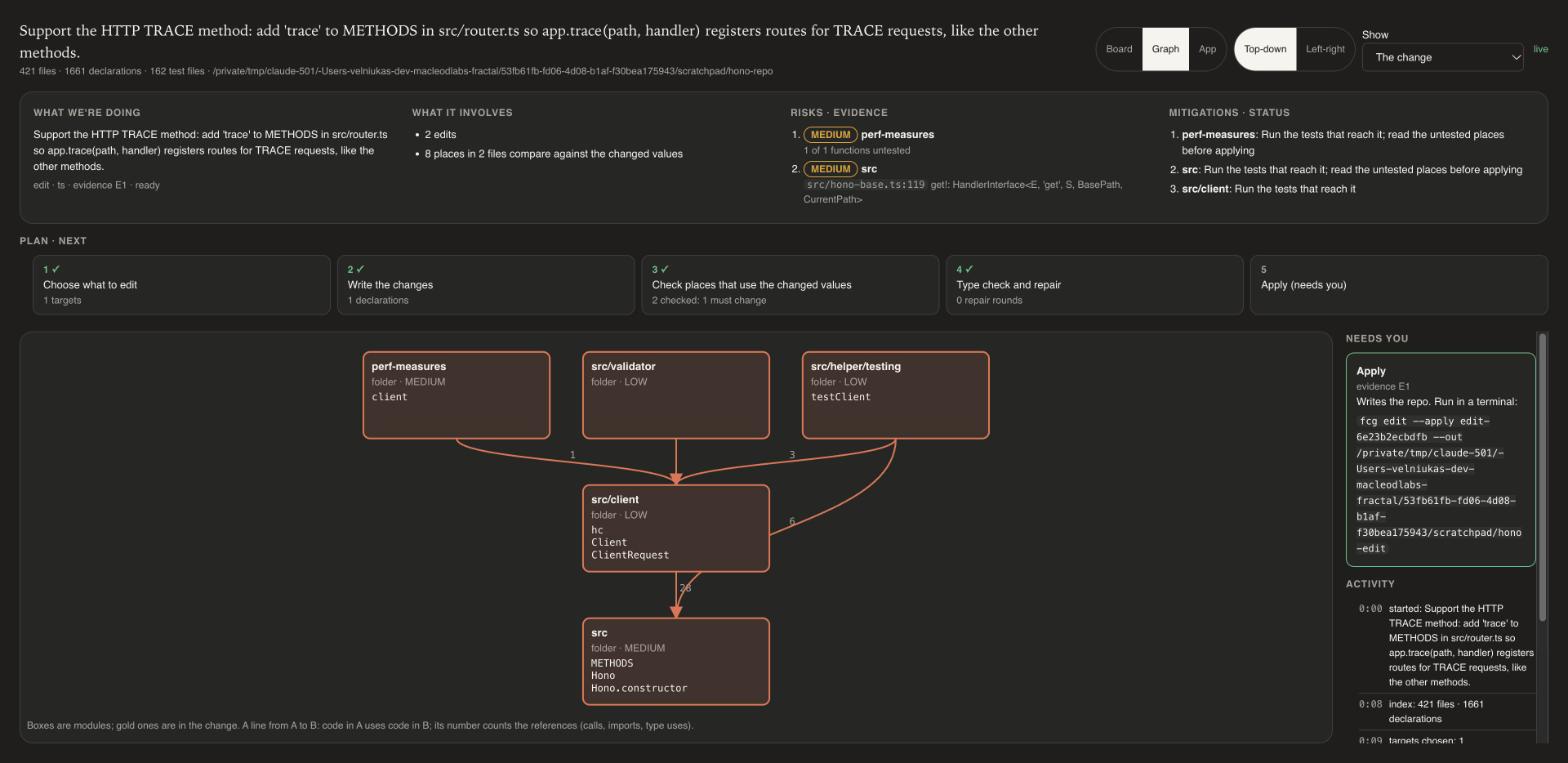Select the perf-measures module node

456,395
